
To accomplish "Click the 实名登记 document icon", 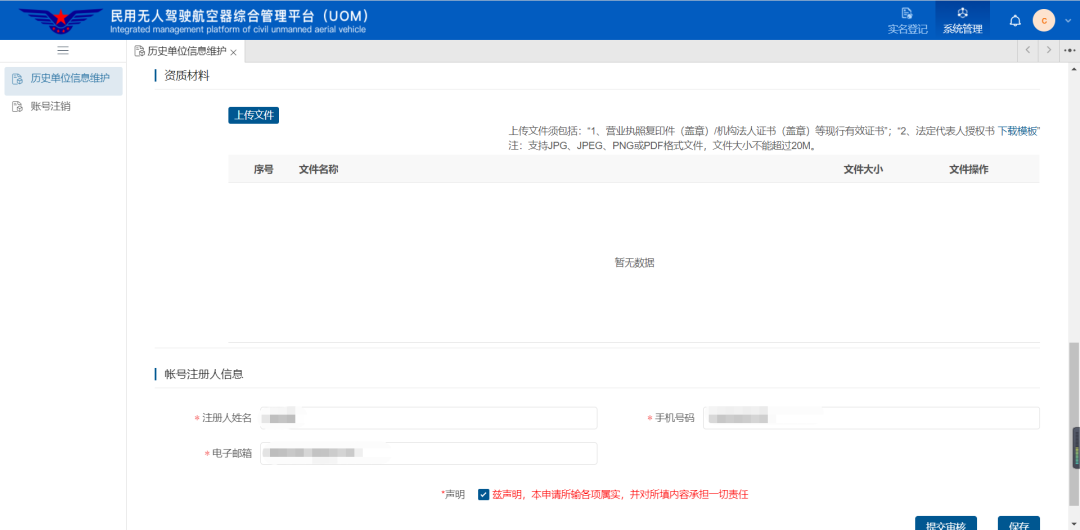I will (907, 13).
